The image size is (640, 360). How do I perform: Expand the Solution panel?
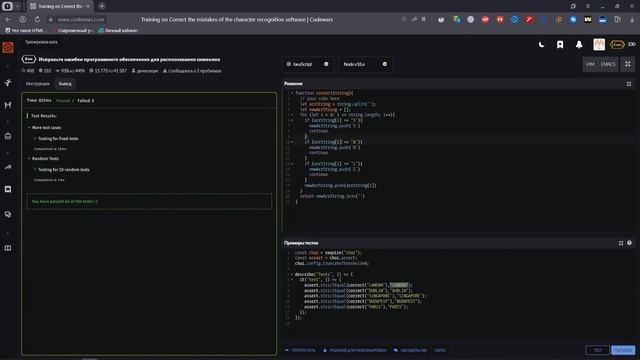click(629, 84)
